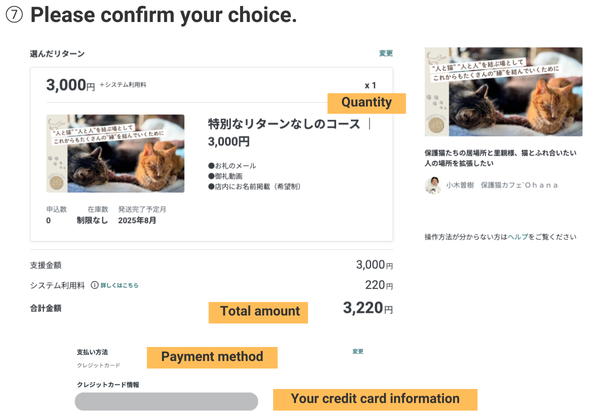Open the project title 保護猫たちの居場所 link

coord(500,158)
